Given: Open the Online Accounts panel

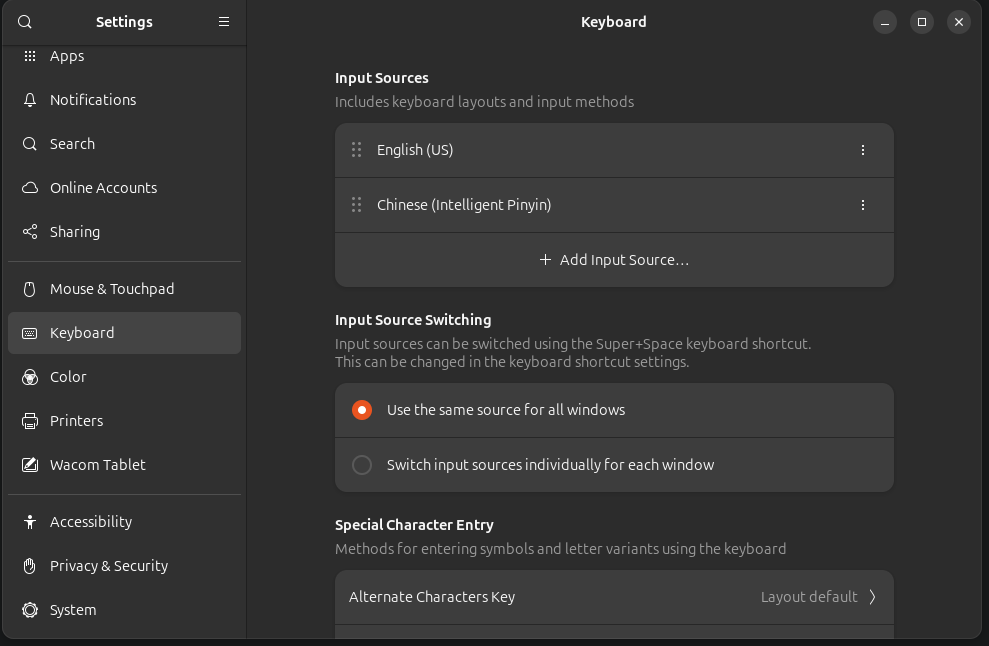Looking at the screenshot, I should pos(103,188).
